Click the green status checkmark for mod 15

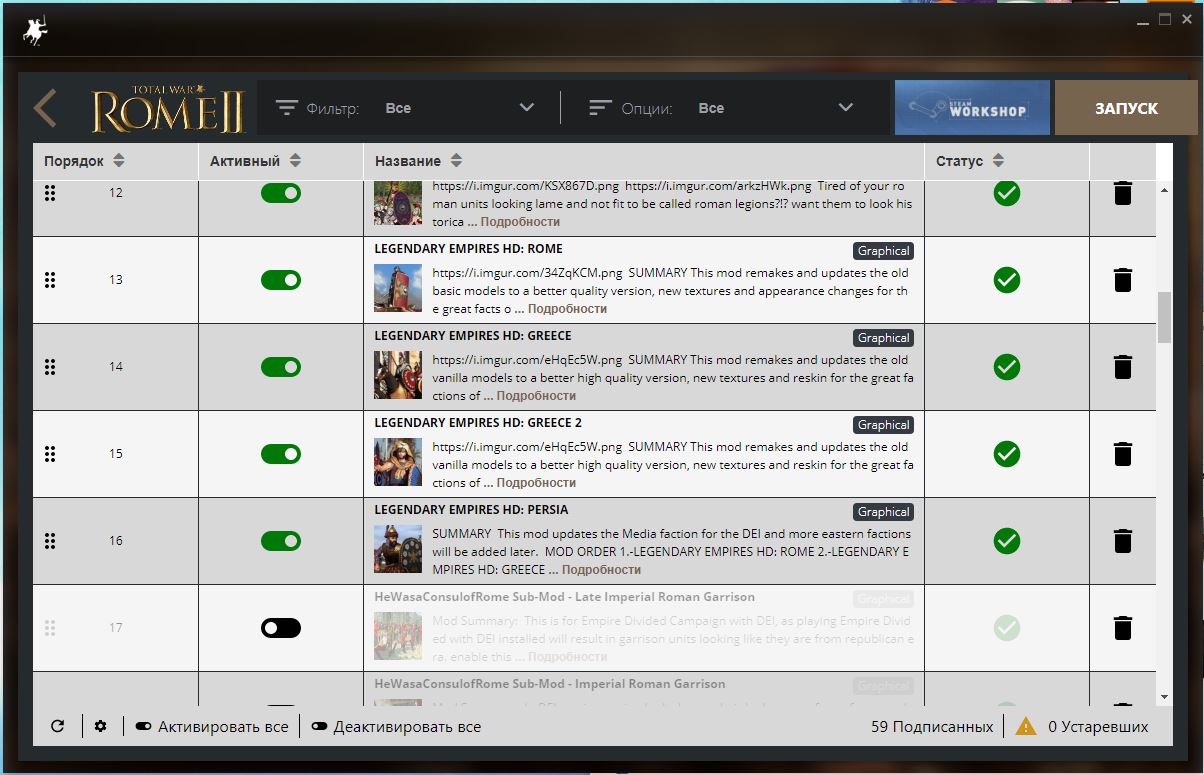coord(1007,454)
